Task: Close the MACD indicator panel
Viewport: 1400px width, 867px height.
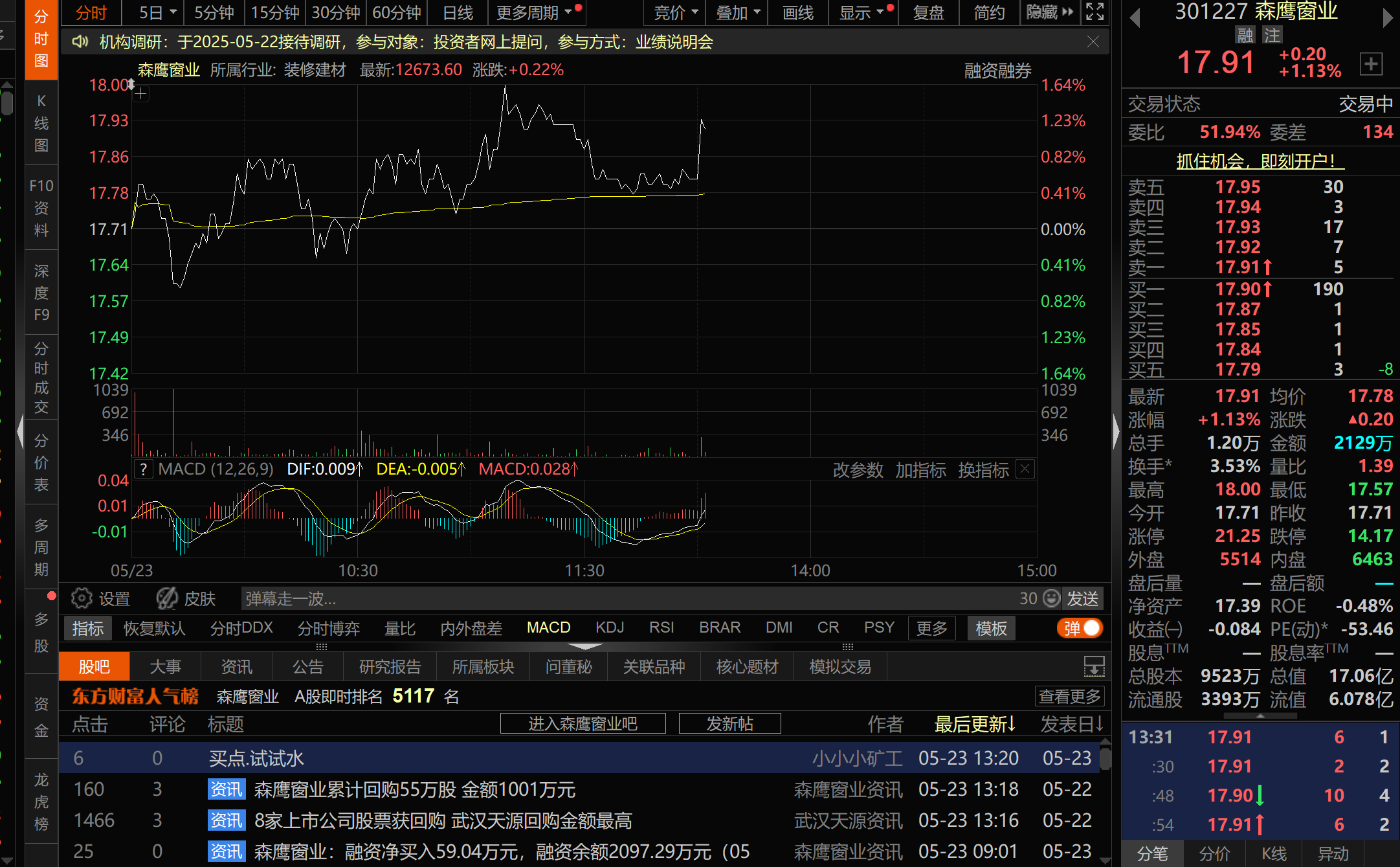Action: 1025,469
